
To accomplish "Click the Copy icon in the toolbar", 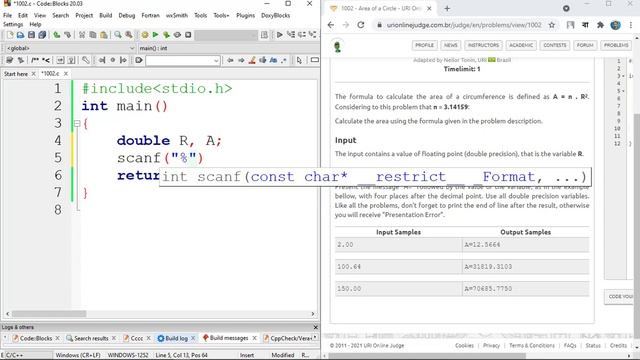I will 93,35.
